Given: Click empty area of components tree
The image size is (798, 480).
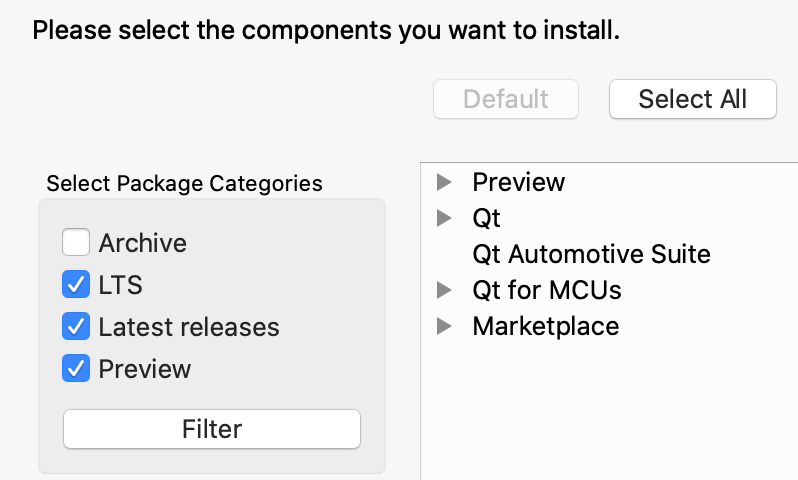Looking at the screenshot, I should pyautogui.click(x=610, y=420).
